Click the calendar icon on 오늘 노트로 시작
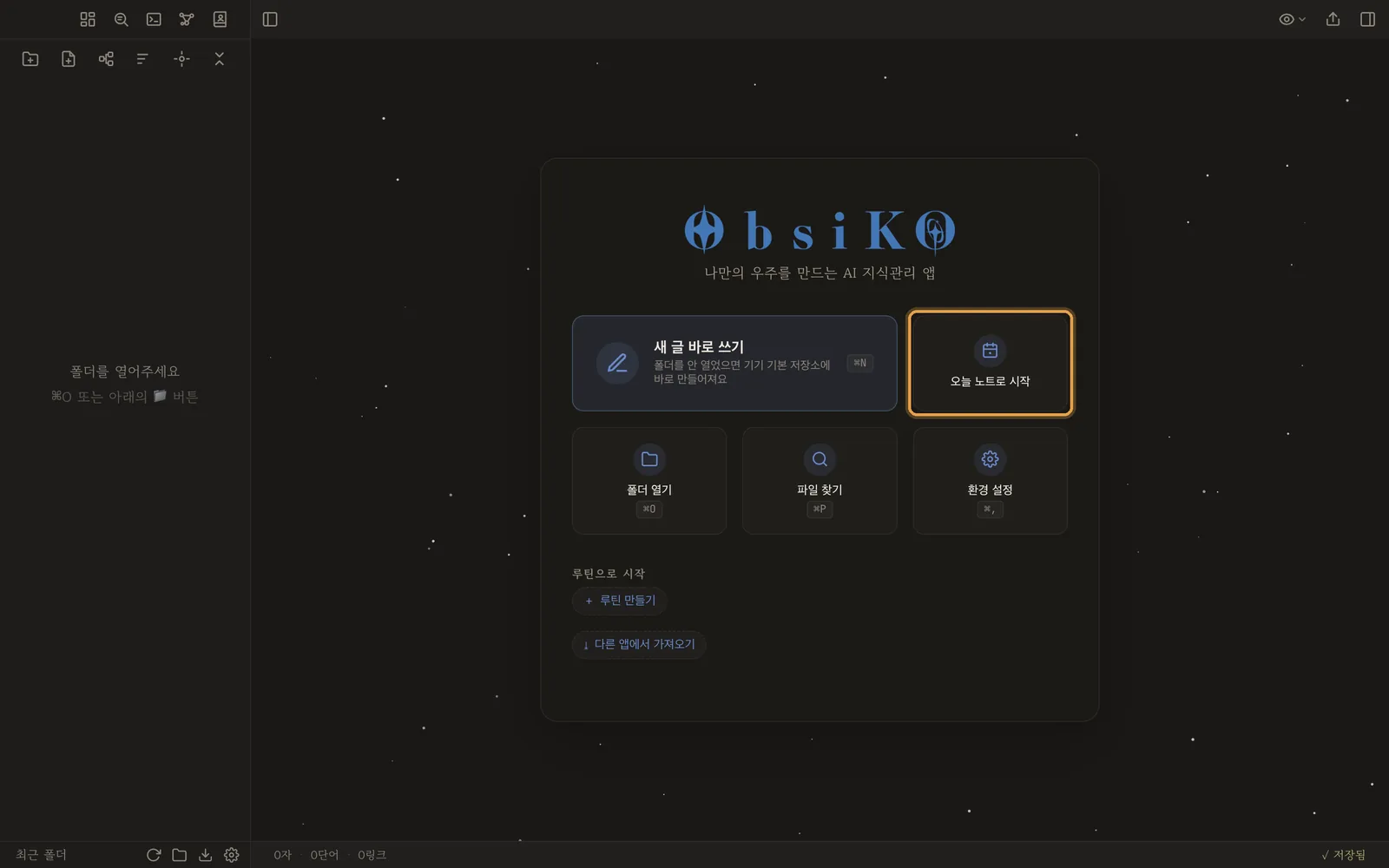The width and height of the screenshot is (1389, 868). pyautogui.click(x=990, y=351)
